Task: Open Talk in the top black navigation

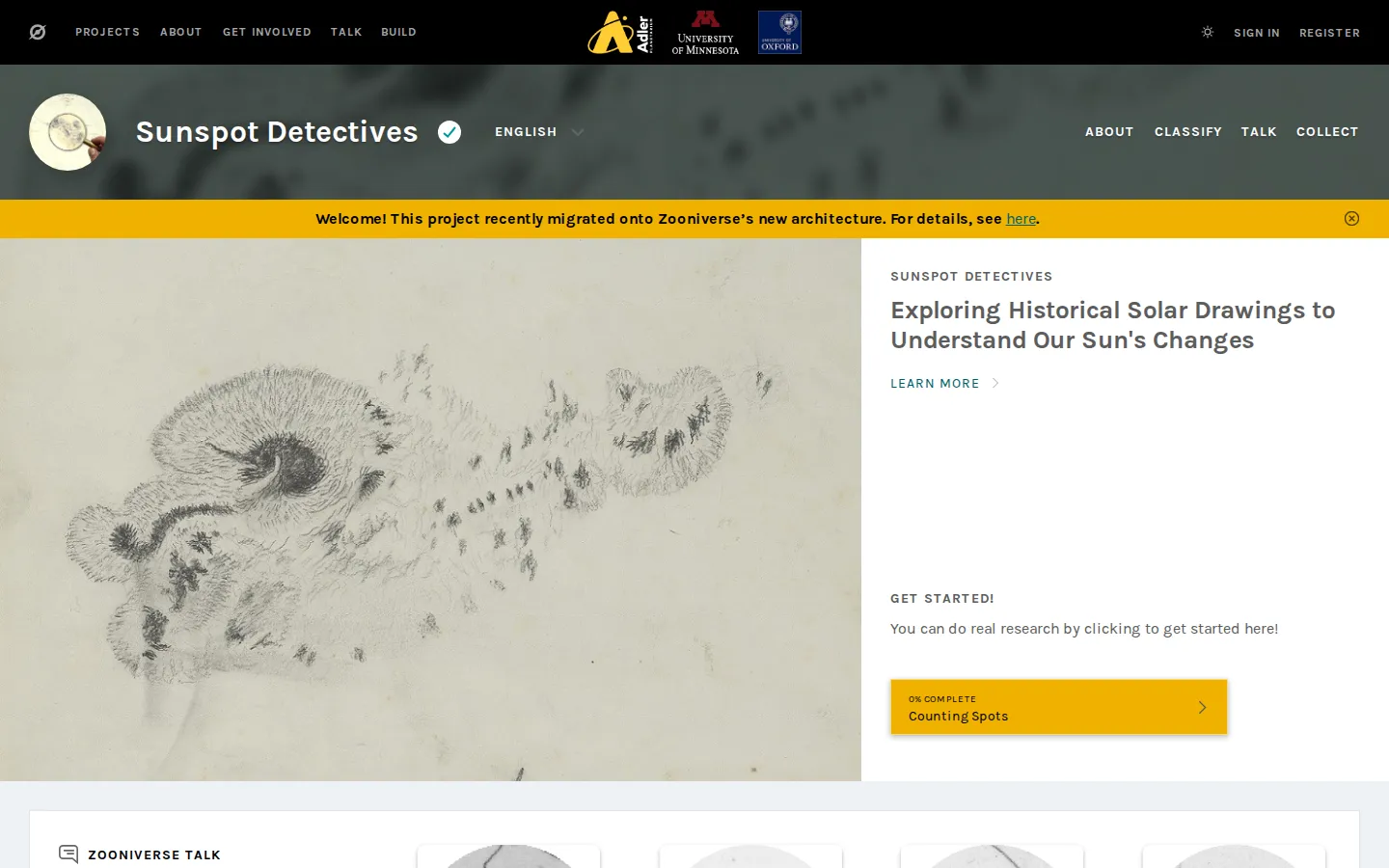Action: point(346,32)
